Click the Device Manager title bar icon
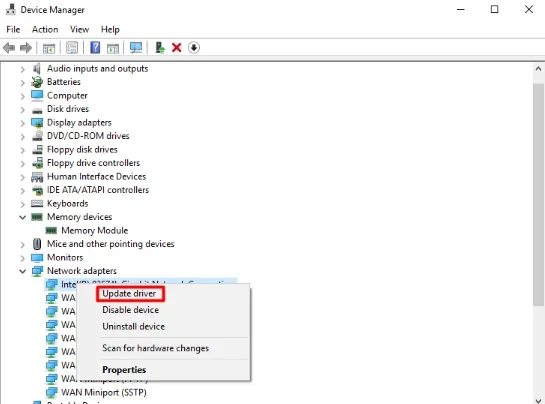The image size is (545, 404). point(10,9)
